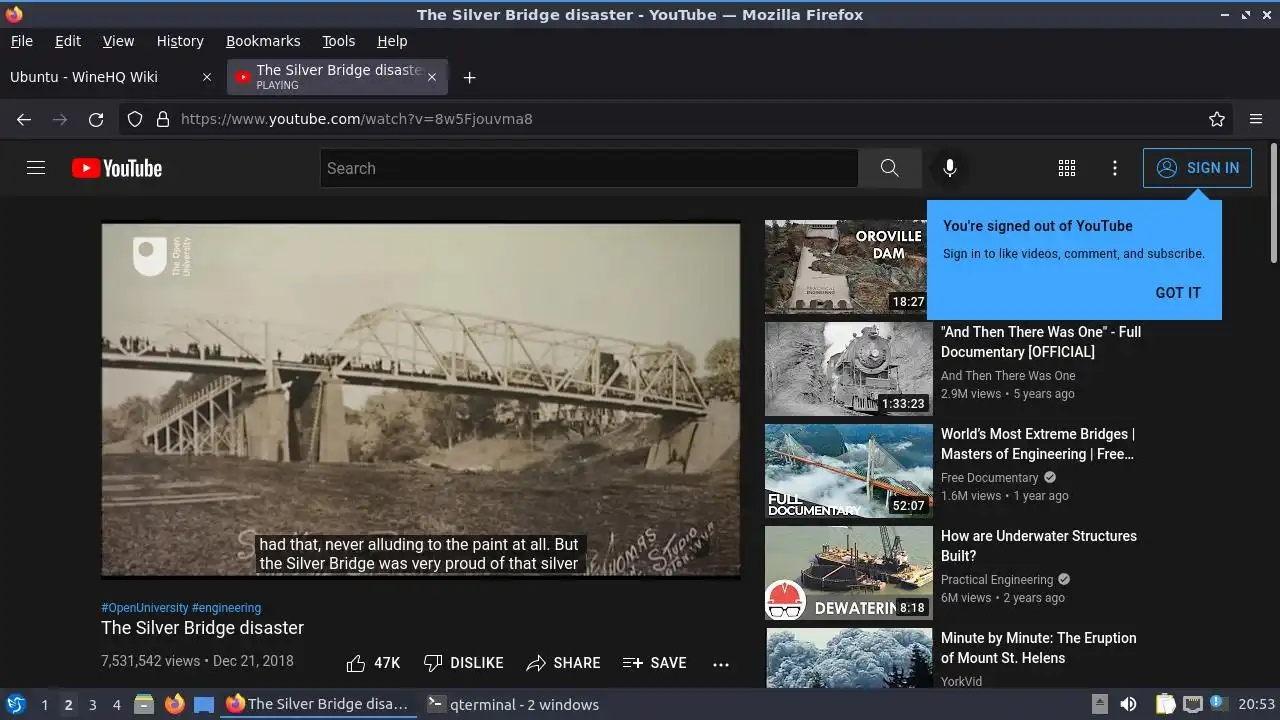Image resolution: width=1280 pixels, height=720 pixels.
Task: Close the WineHQ Wiki tab
Action: [x=207, y=77]
